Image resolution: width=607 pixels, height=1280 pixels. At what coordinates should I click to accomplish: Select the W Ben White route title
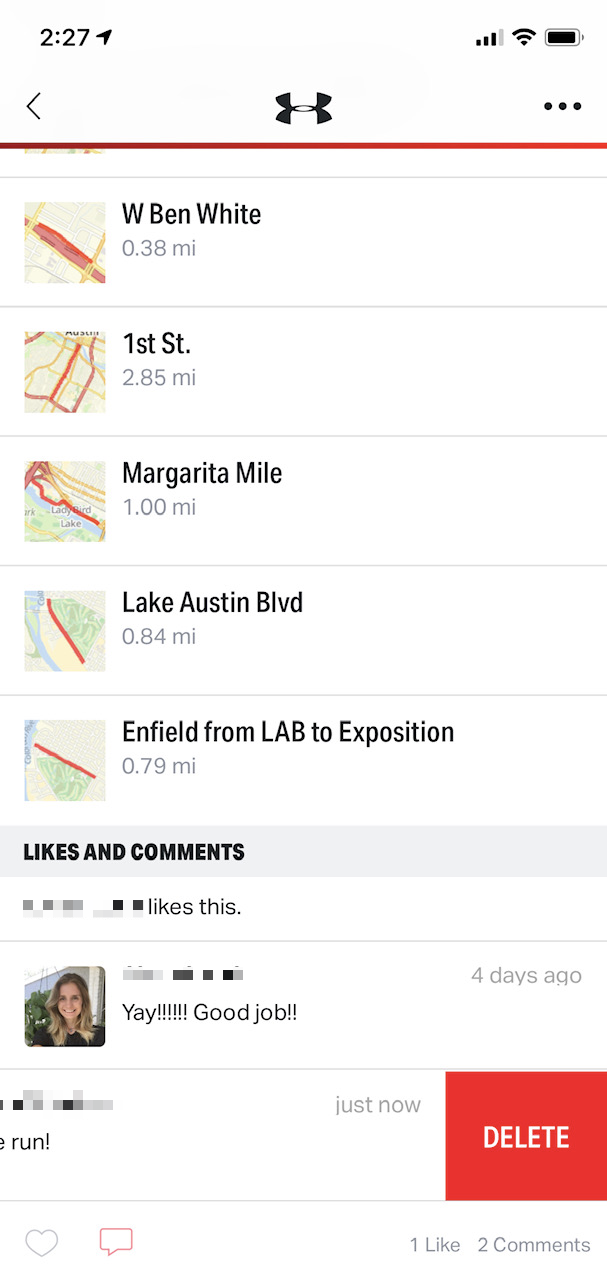click(x=192, y=214)
